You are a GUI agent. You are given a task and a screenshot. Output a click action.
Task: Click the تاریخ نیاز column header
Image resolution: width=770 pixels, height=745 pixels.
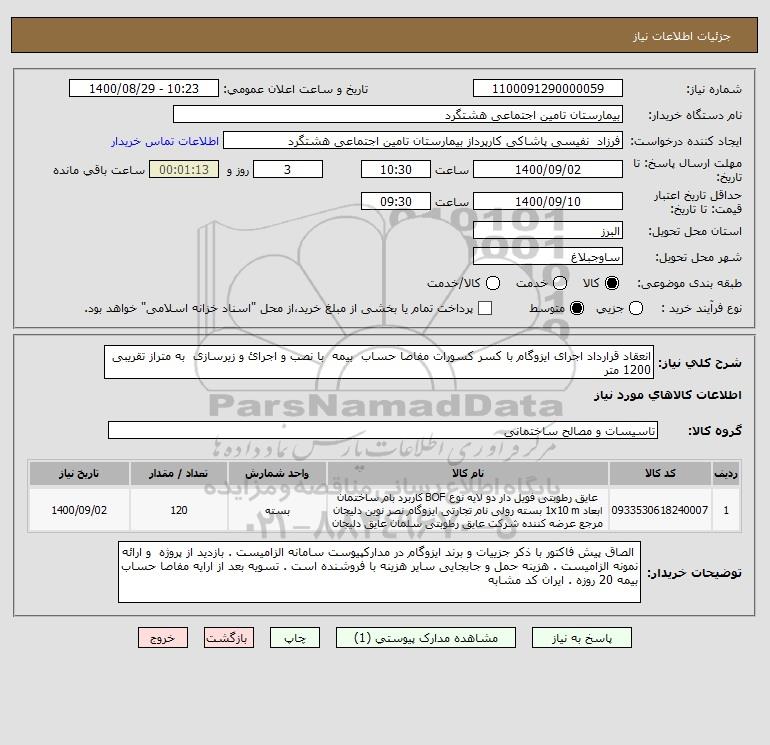79,473
